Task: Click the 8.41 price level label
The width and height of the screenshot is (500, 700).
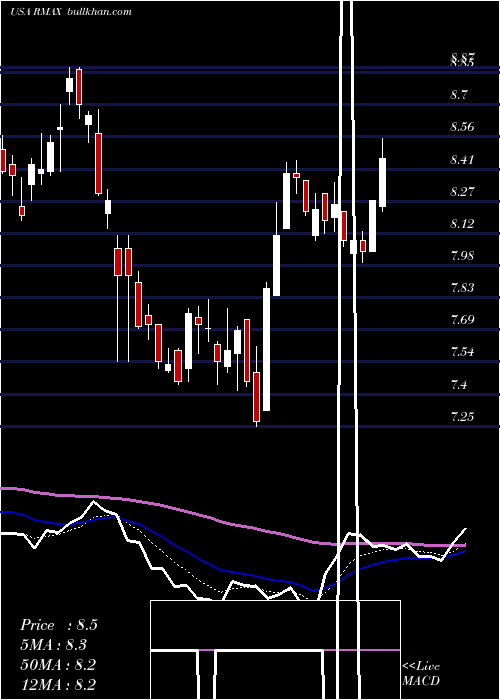Action: coord(462,159)
